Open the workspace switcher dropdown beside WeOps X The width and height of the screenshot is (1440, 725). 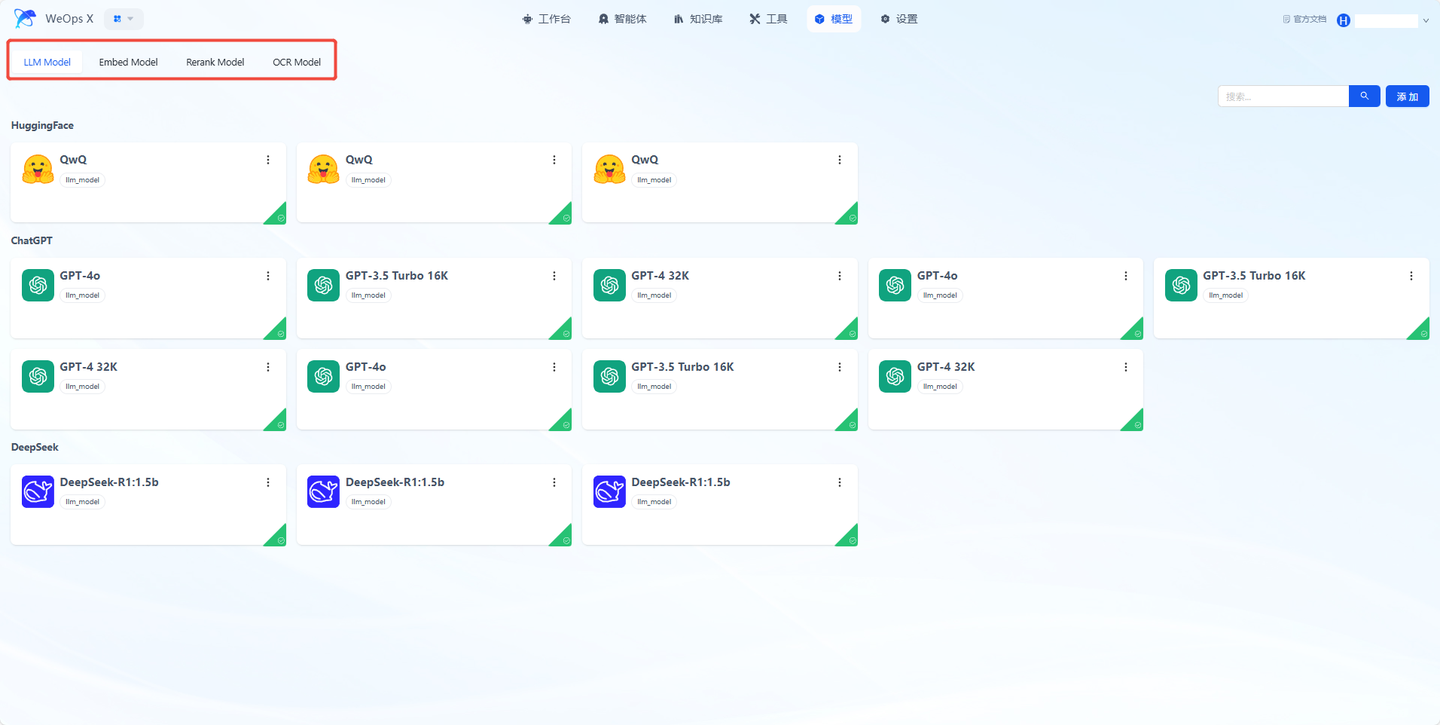pos(124,19)
